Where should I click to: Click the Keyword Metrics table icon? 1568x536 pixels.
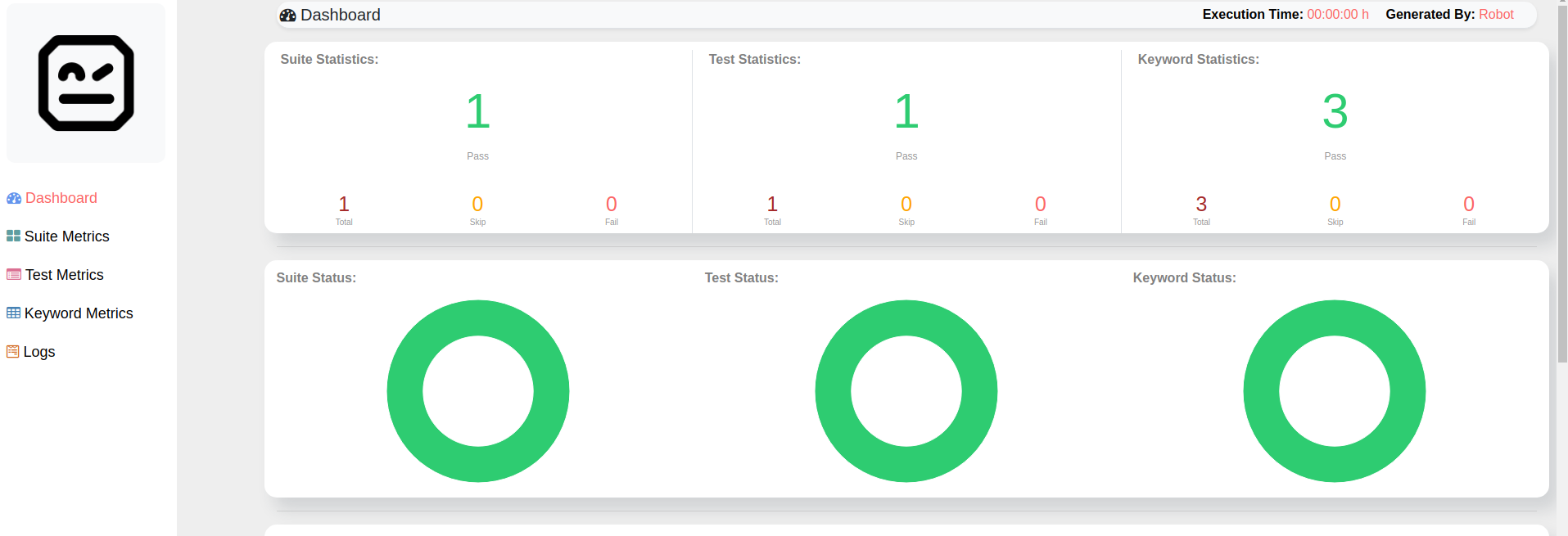pyautogui.click(x=13, y=313)
